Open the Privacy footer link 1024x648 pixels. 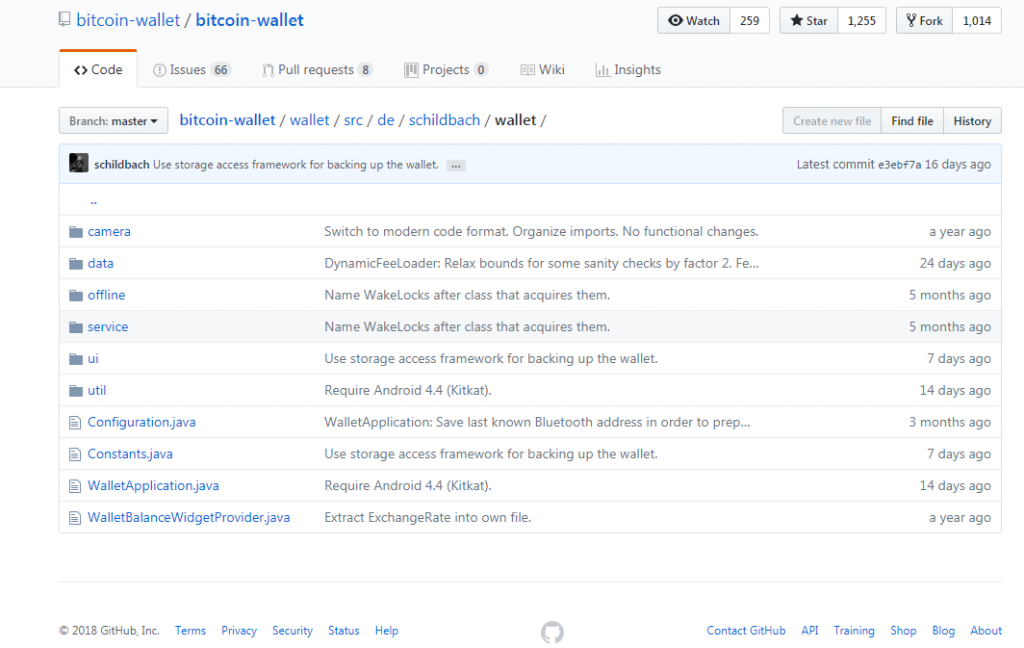[239, 631]
